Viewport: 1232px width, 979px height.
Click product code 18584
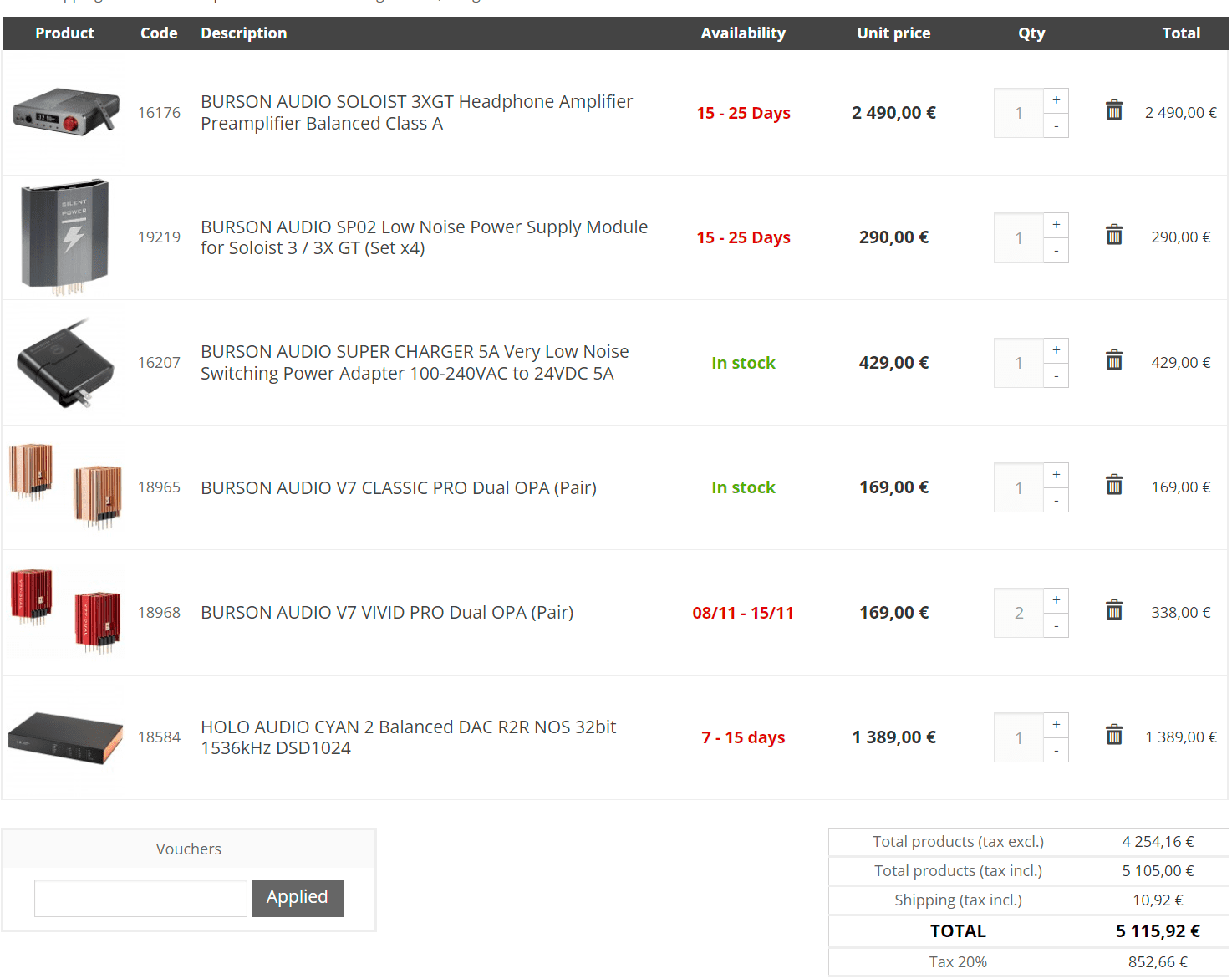tap(159, 737)
